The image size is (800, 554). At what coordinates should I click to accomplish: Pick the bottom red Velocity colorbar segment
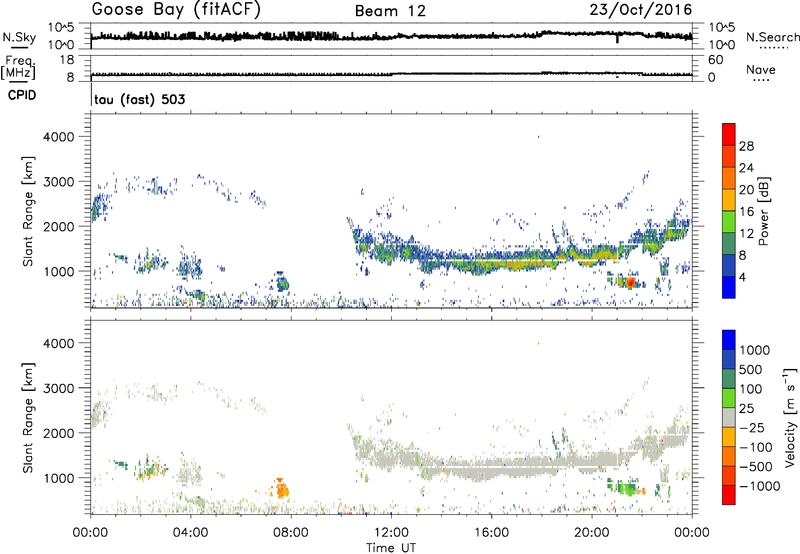click(x=729, y=495)
